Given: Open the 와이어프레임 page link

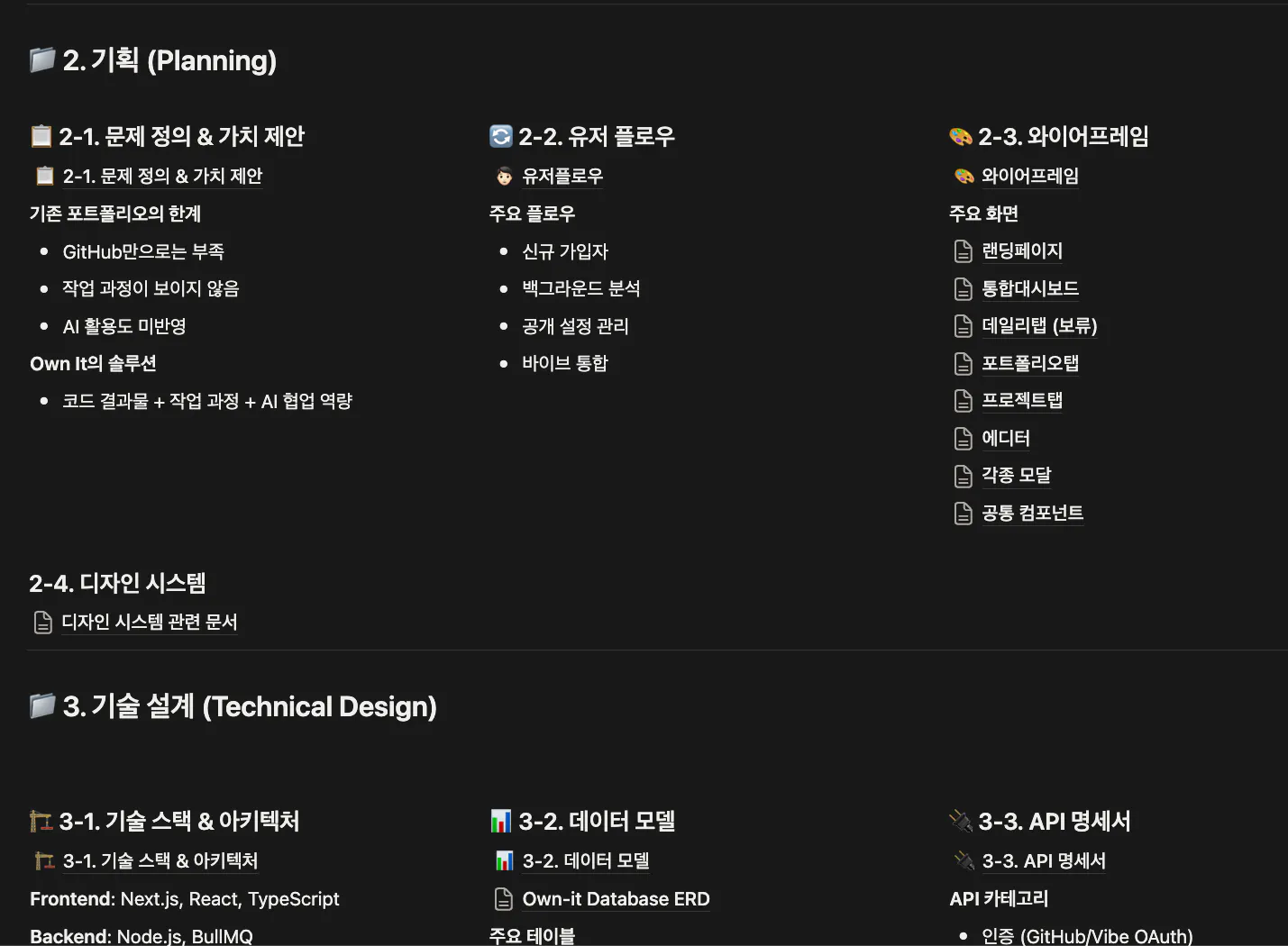Looking at the screenshot, I should point(1030,177).
